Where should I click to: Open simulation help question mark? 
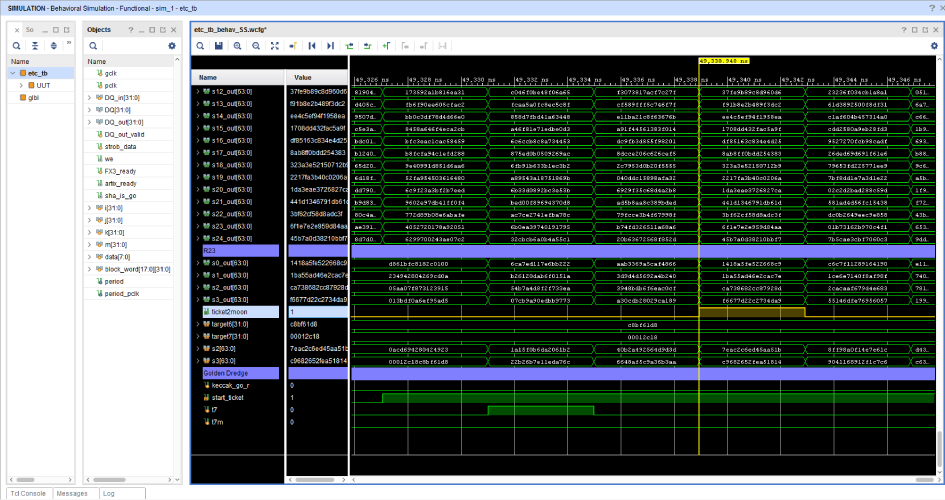click(x=932, y=8)
